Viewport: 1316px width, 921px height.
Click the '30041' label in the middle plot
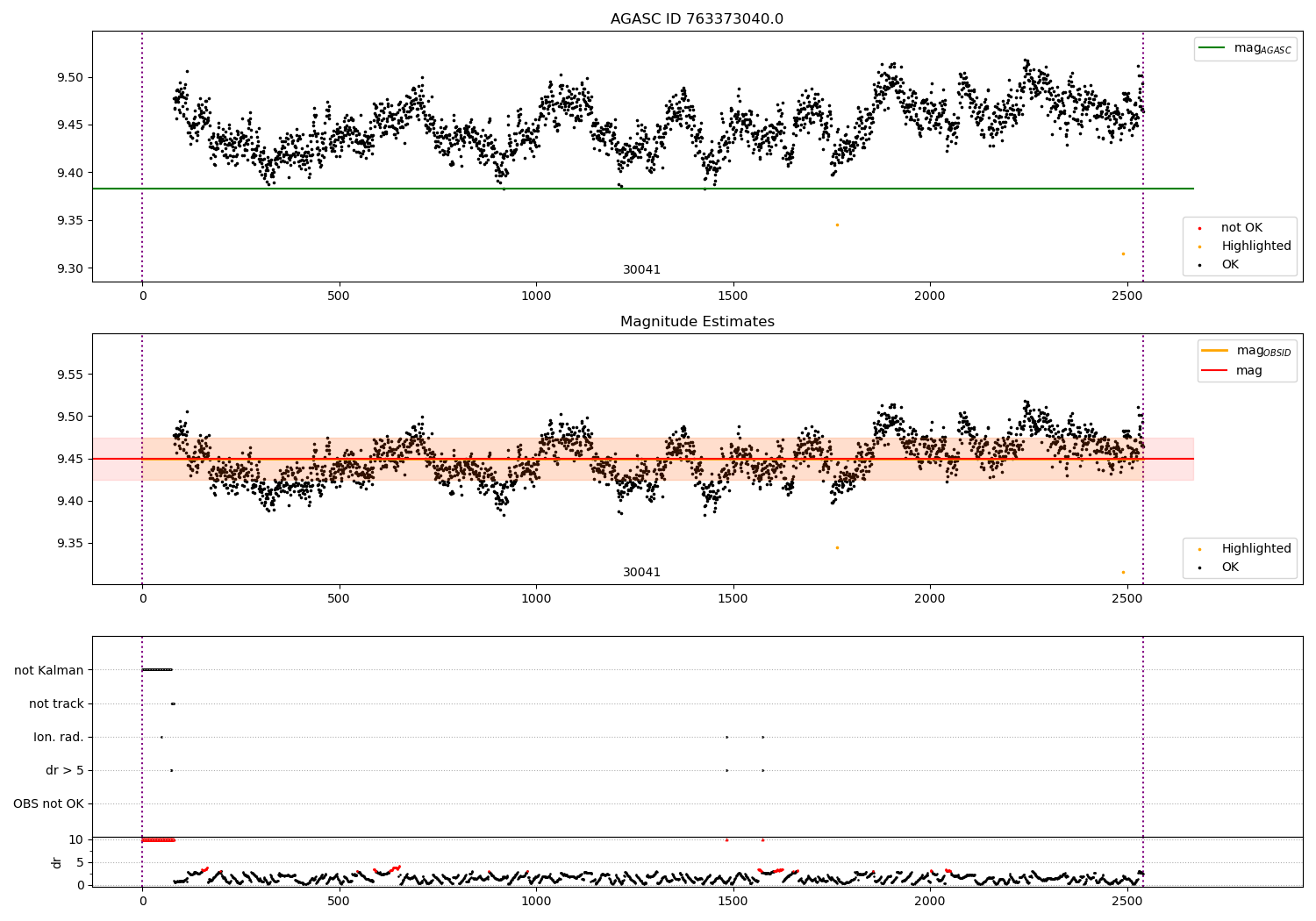[641, 573]
